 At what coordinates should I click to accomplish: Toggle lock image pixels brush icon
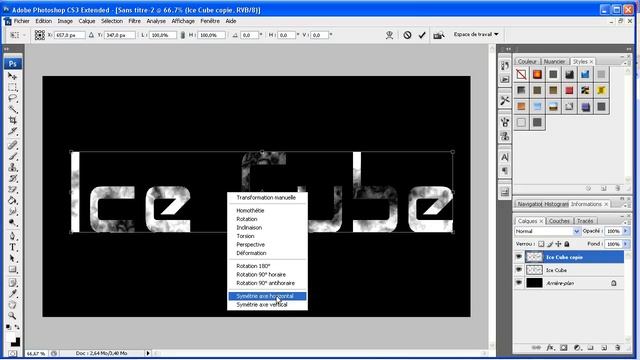pos(550,244)
